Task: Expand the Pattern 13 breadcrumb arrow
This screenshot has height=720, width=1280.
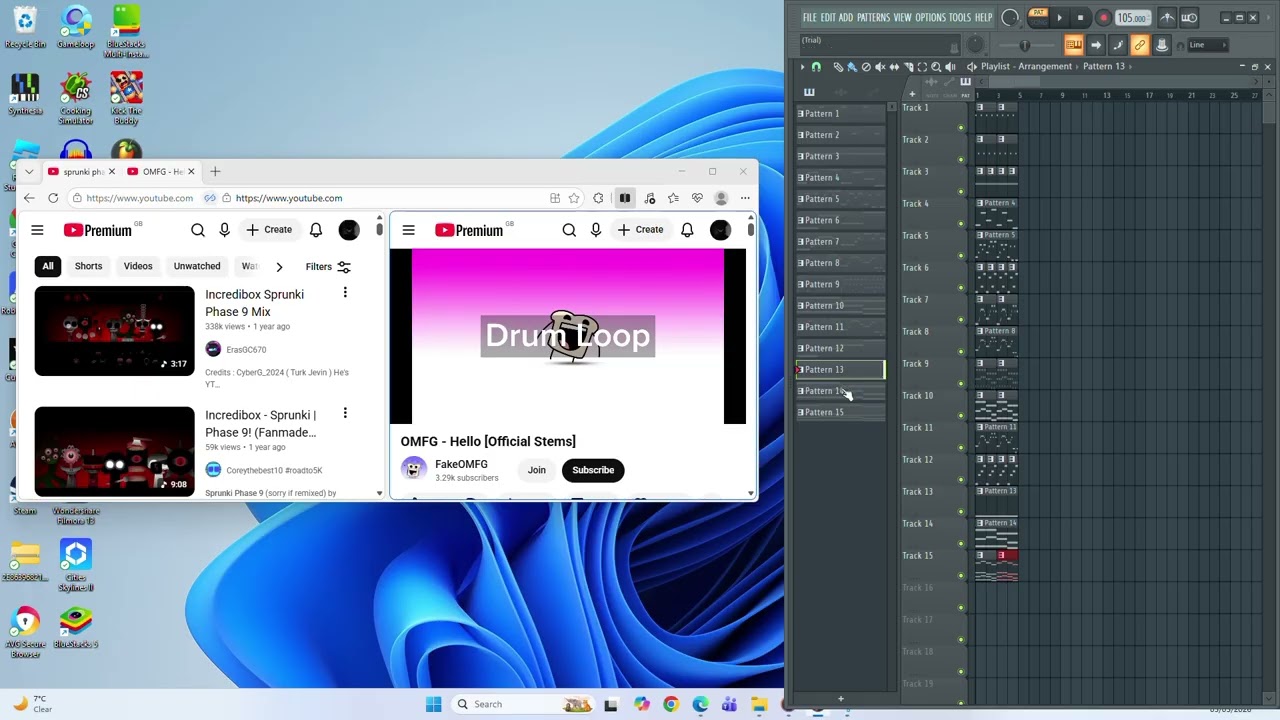Action: (1130, 67)
